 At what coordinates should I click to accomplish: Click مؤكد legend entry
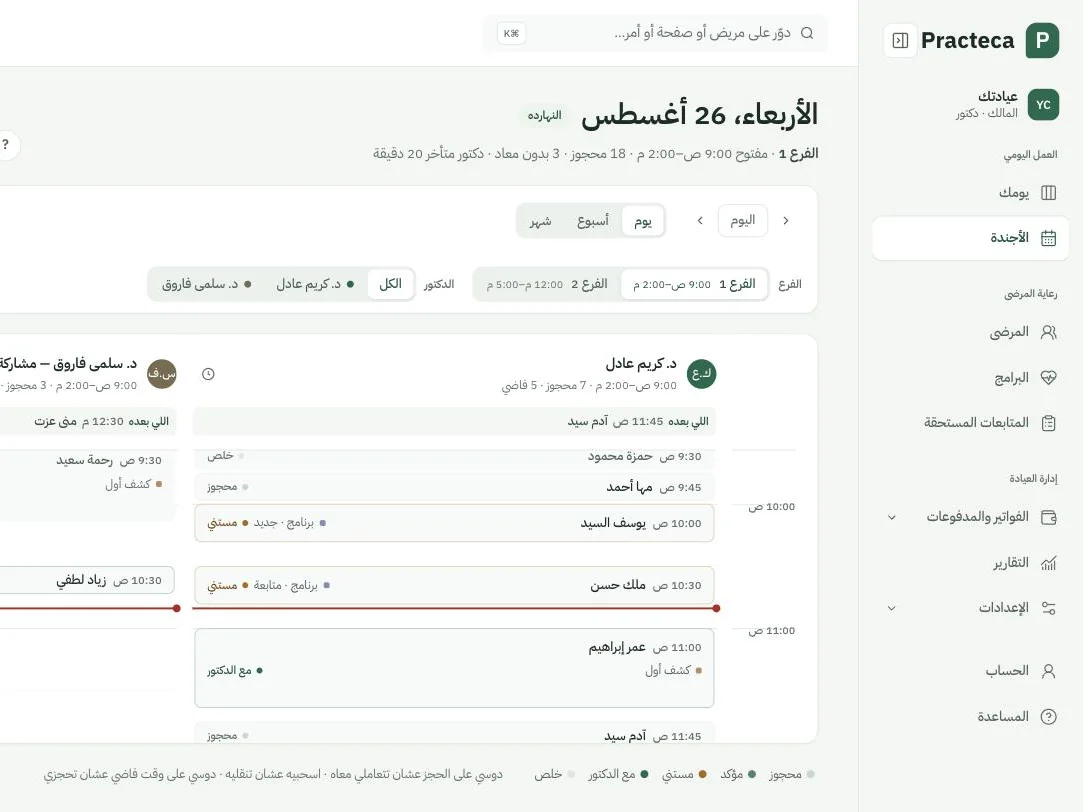[x=738, y=775]
